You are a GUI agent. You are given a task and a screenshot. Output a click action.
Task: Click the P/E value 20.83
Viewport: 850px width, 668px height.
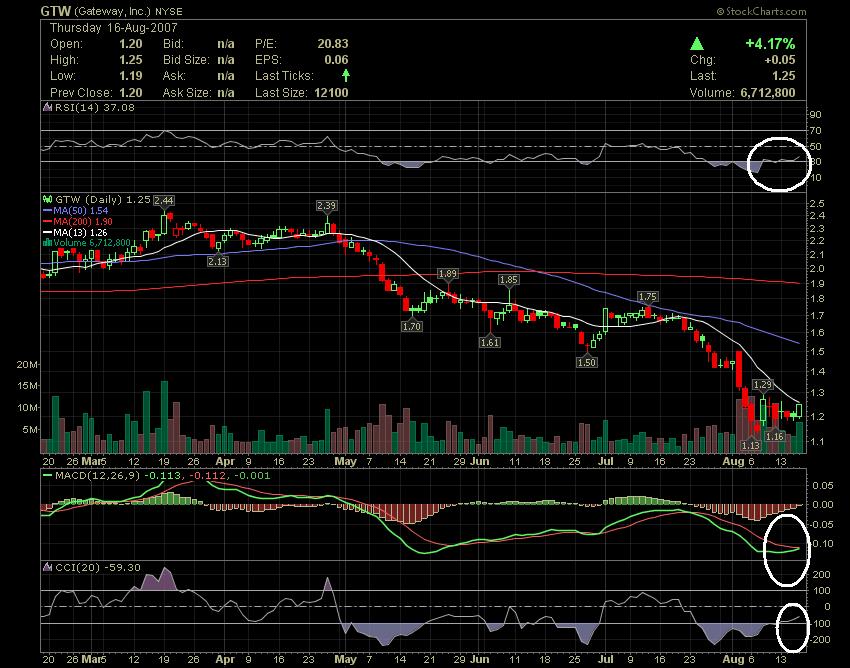click(x=333, y=44)
